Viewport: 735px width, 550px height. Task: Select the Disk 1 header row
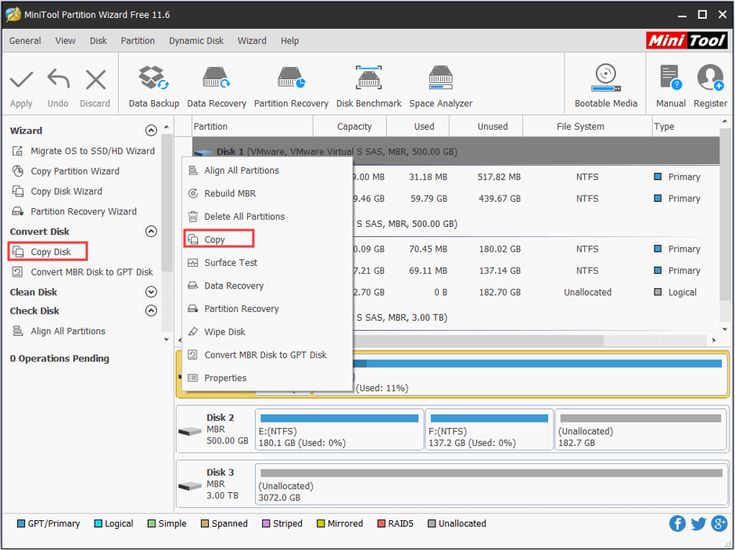[456, 151]
